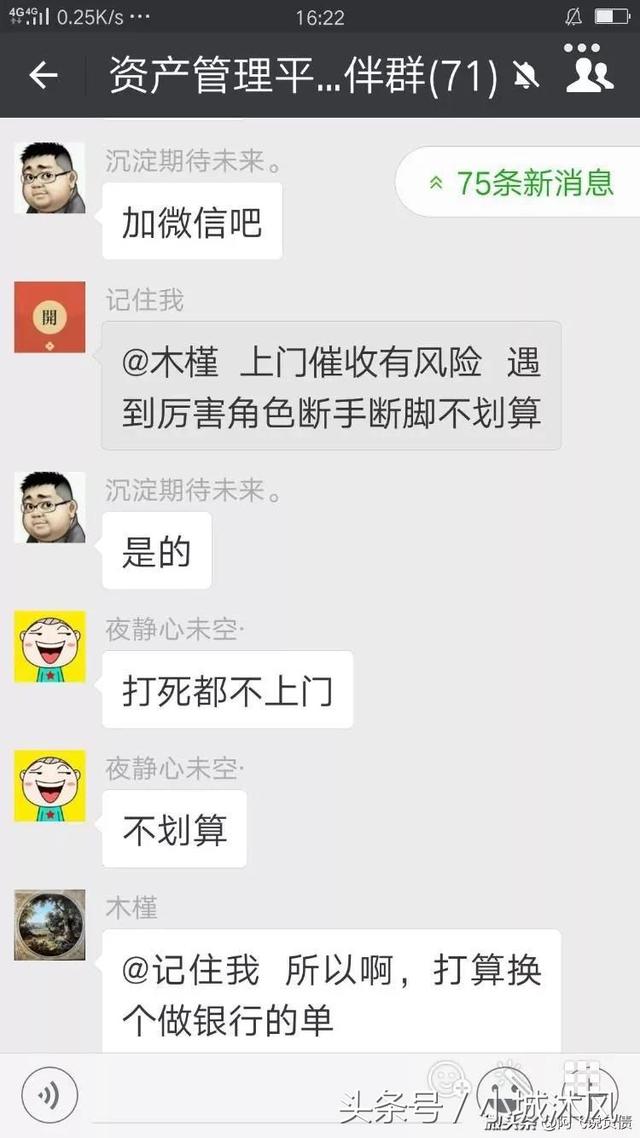Expand the up-chevron beside 75条新消息
Viewport: 640px width, 1138px height.
[x=436, y=183]
